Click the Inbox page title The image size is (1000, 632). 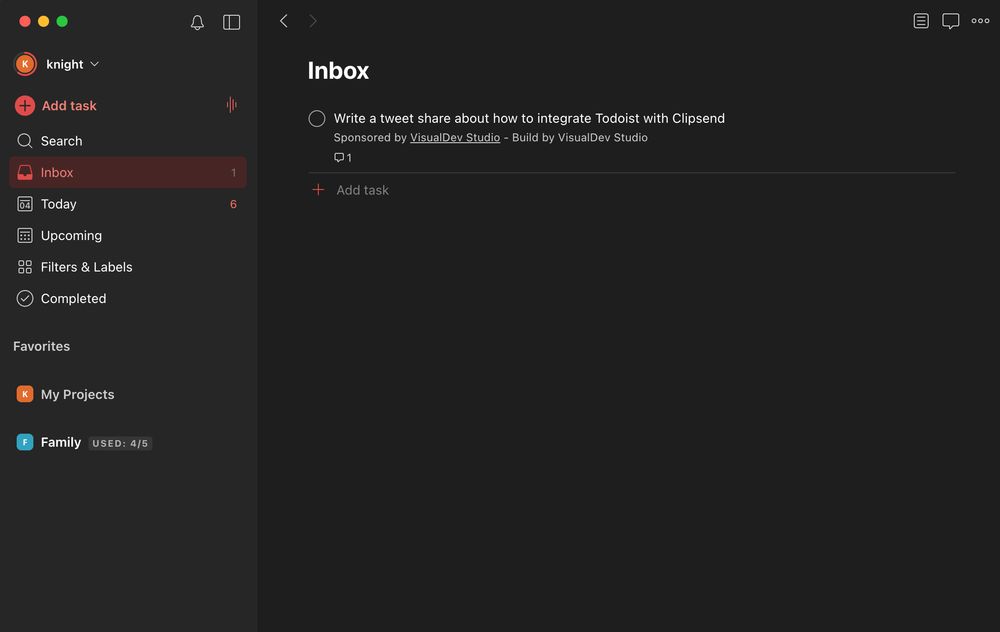[x=338, y=71]
